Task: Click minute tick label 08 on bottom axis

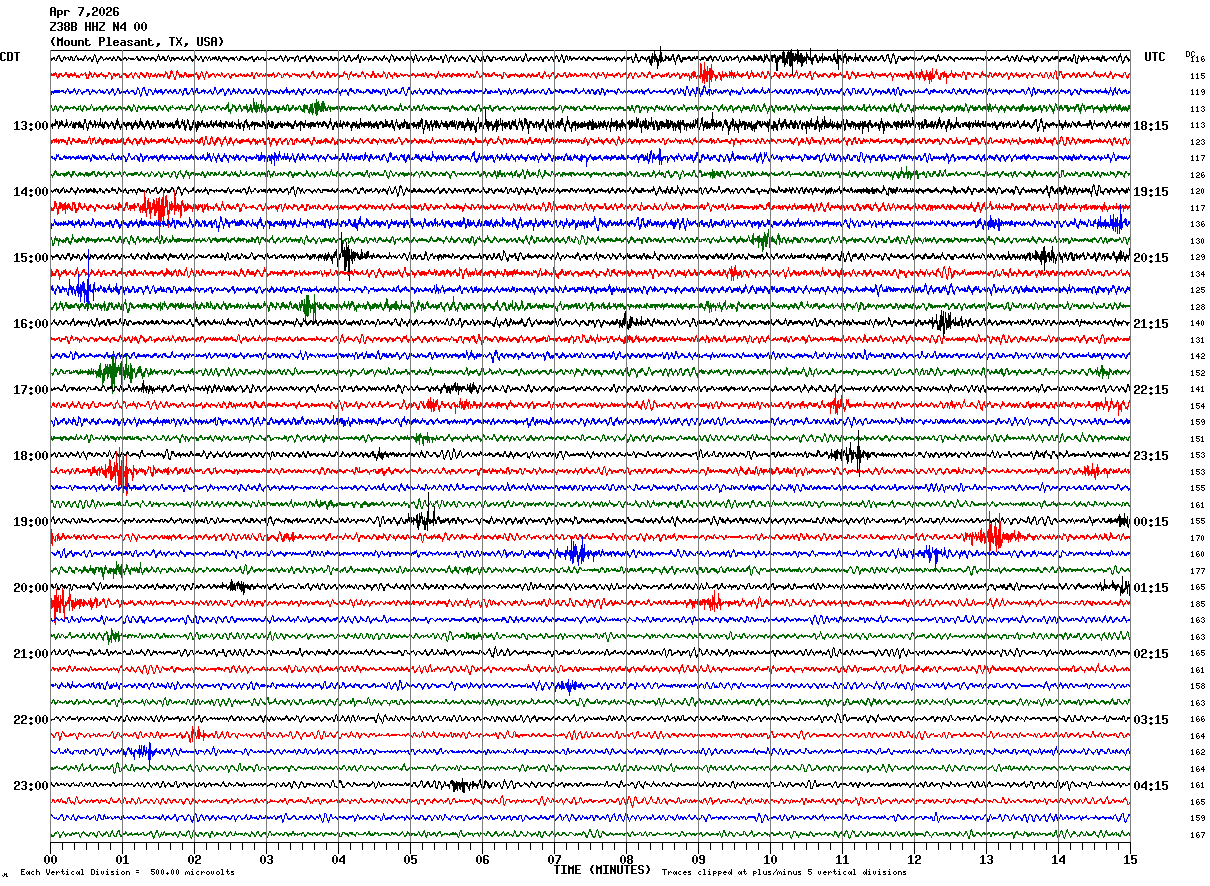Action: tap(626, 859)
